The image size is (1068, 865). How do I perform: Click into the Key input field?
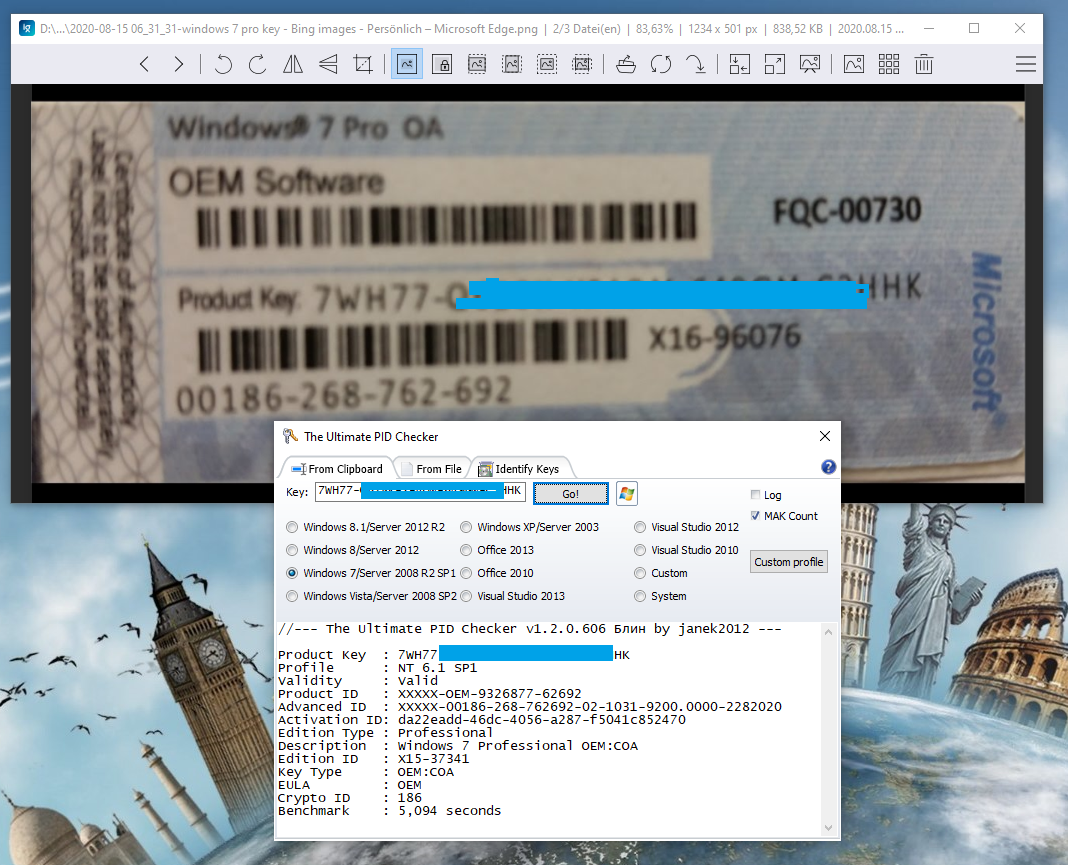coord(420,492)
